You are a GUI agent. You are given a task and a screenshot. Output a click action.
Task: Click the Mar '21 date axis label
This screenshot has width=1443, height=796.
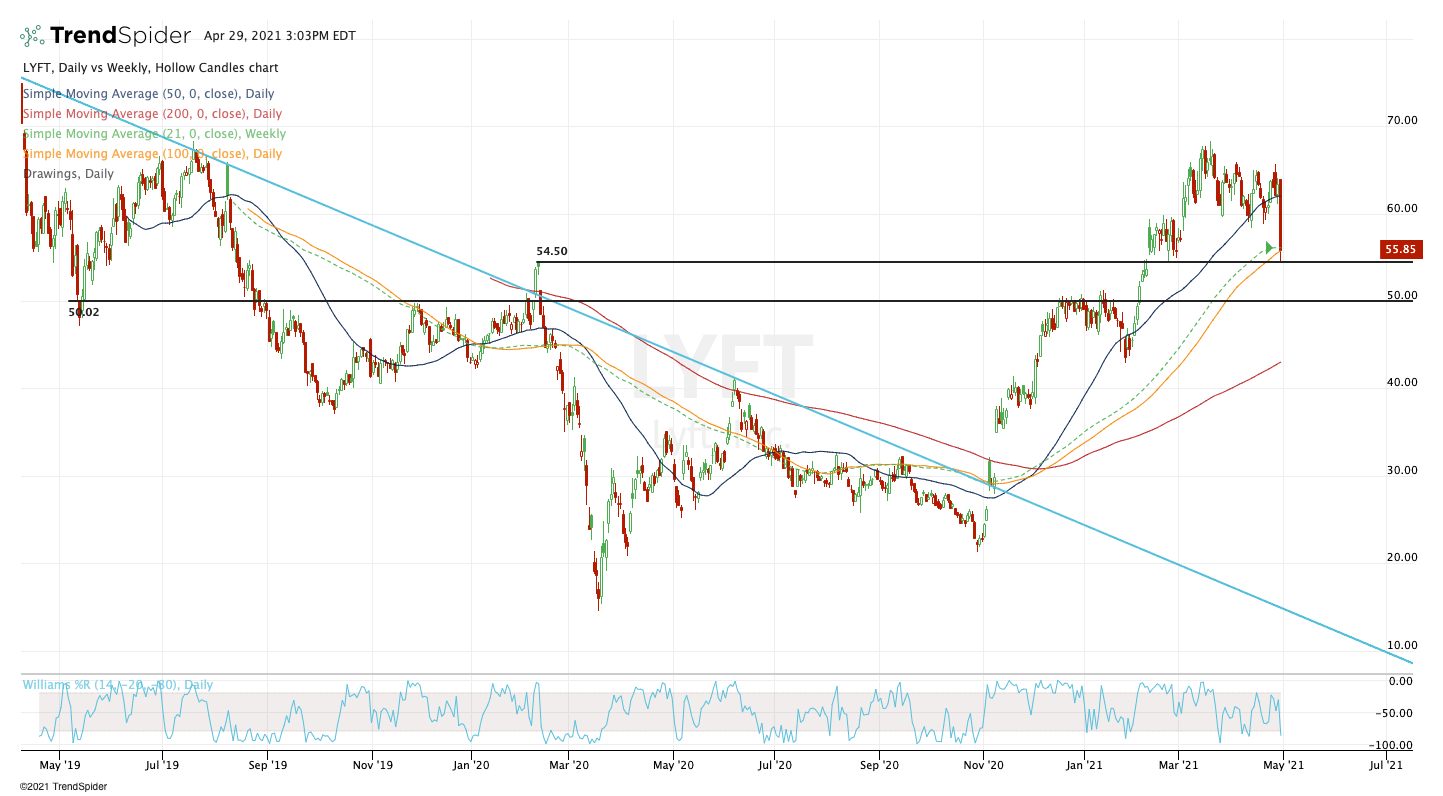(1179, 767)
